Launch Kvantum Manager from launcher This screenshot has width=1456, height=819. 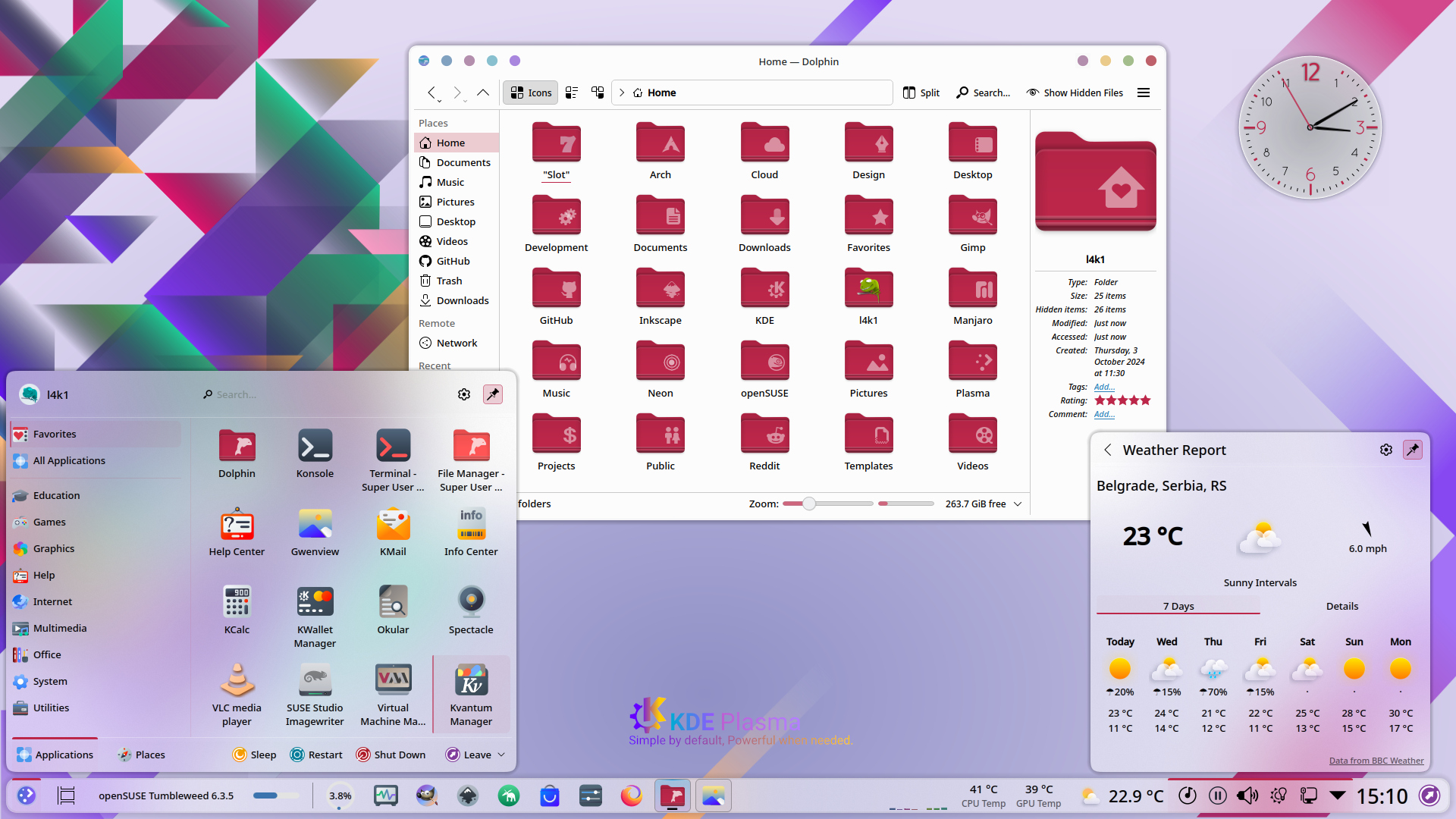(x=471, y=695)
